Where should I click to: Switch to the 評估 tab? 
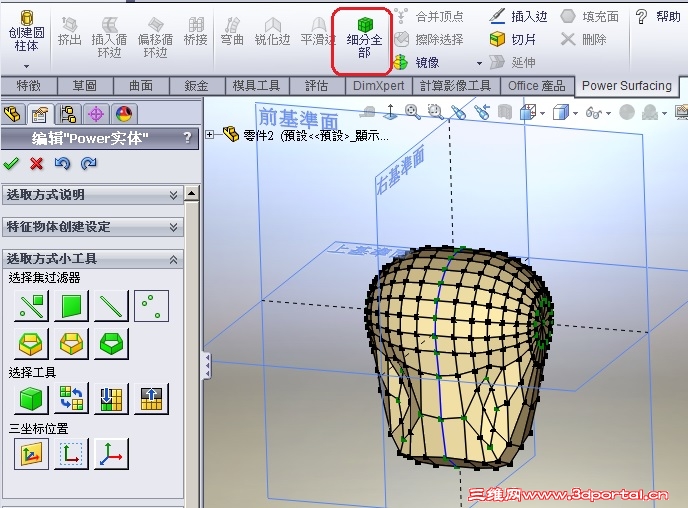(317, 86)
